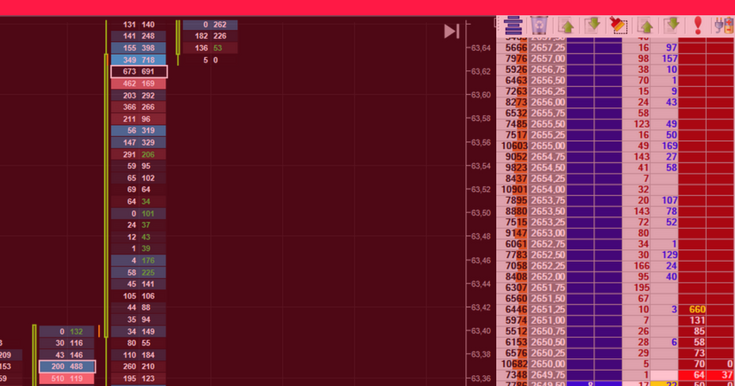Click the plug and battery connection icon
The height and width of the screenshot is (386, 735).
724,26
